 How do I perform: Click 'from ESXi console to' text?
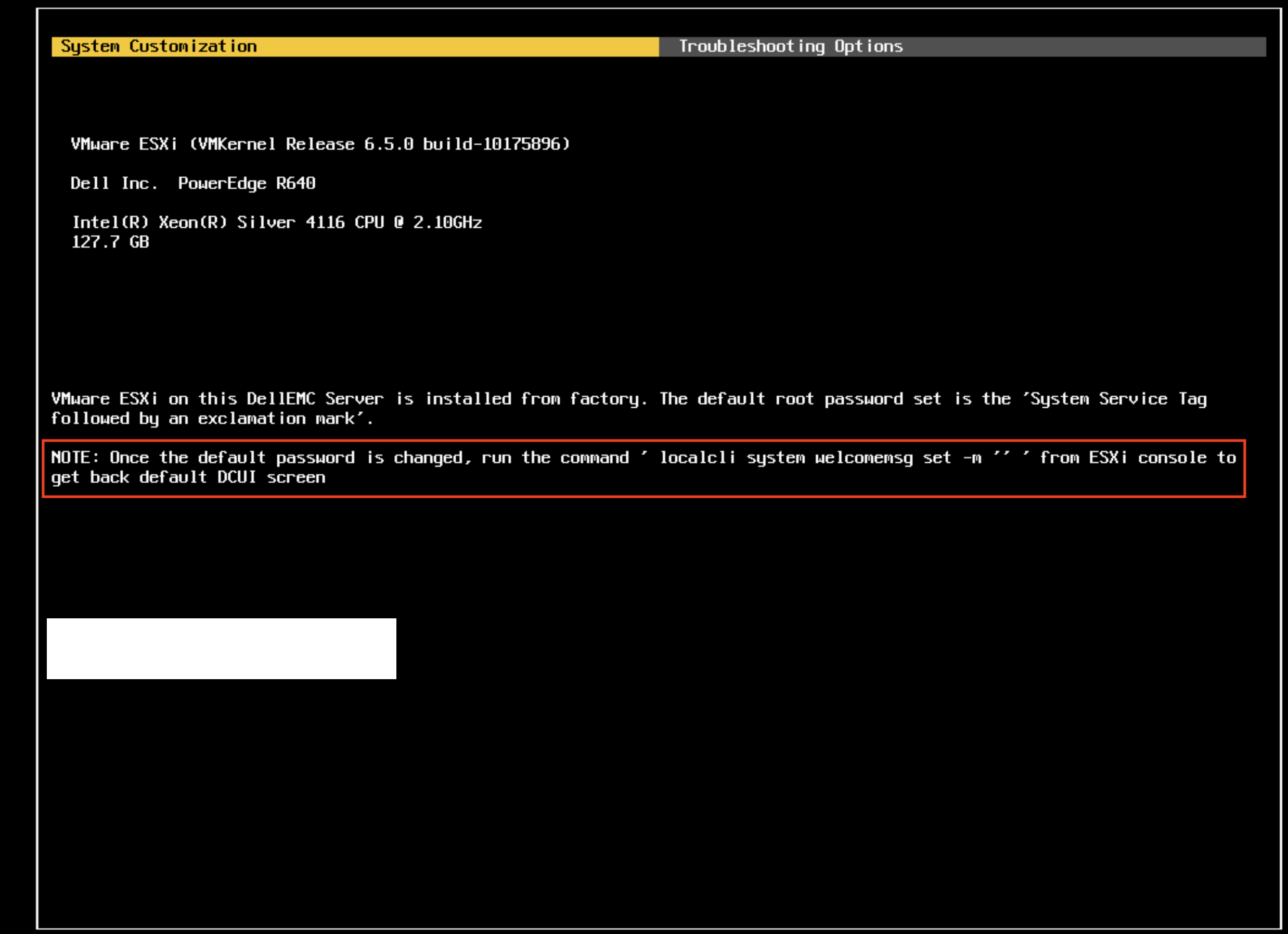point(1138,458)
